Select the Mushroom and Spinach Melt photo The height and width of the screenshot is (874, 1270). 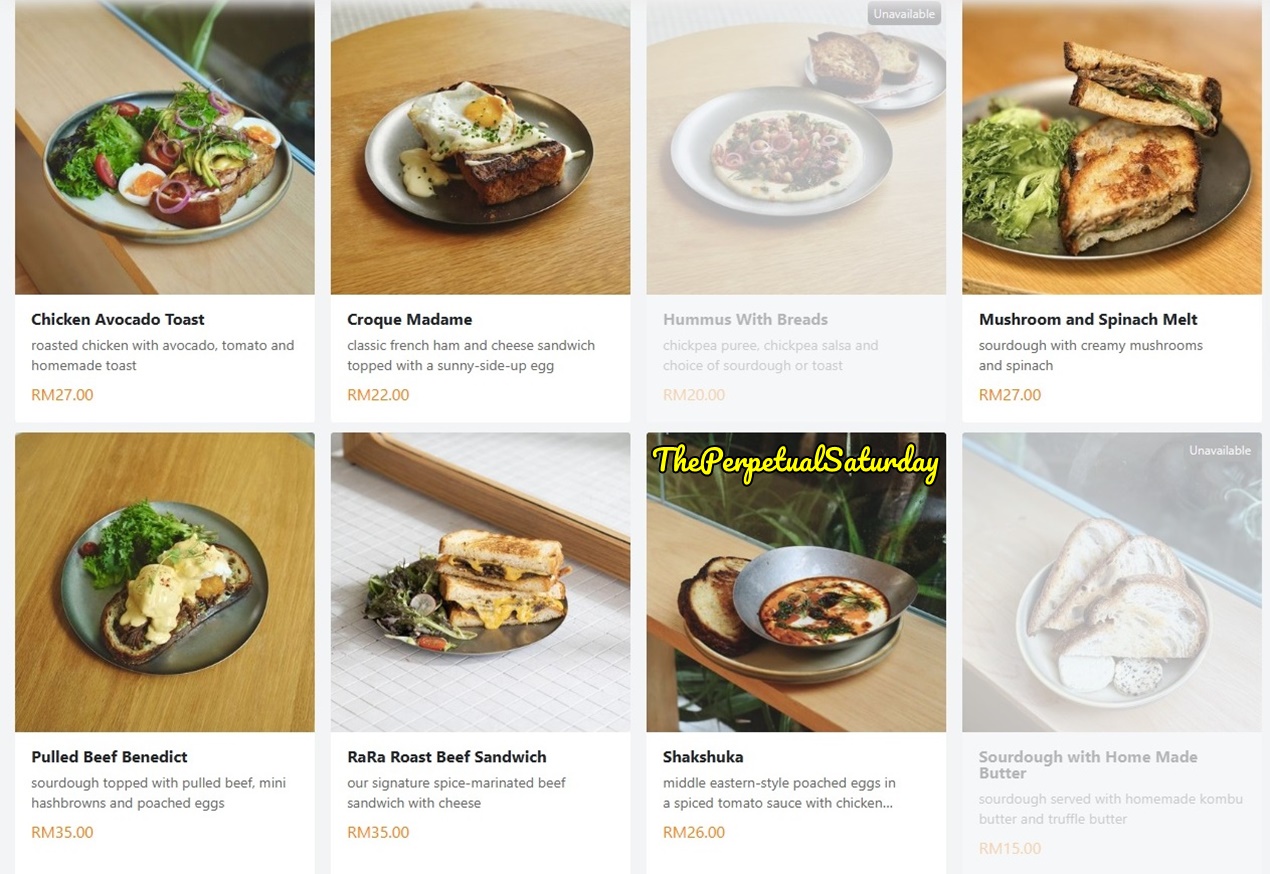click(1111, 147)
